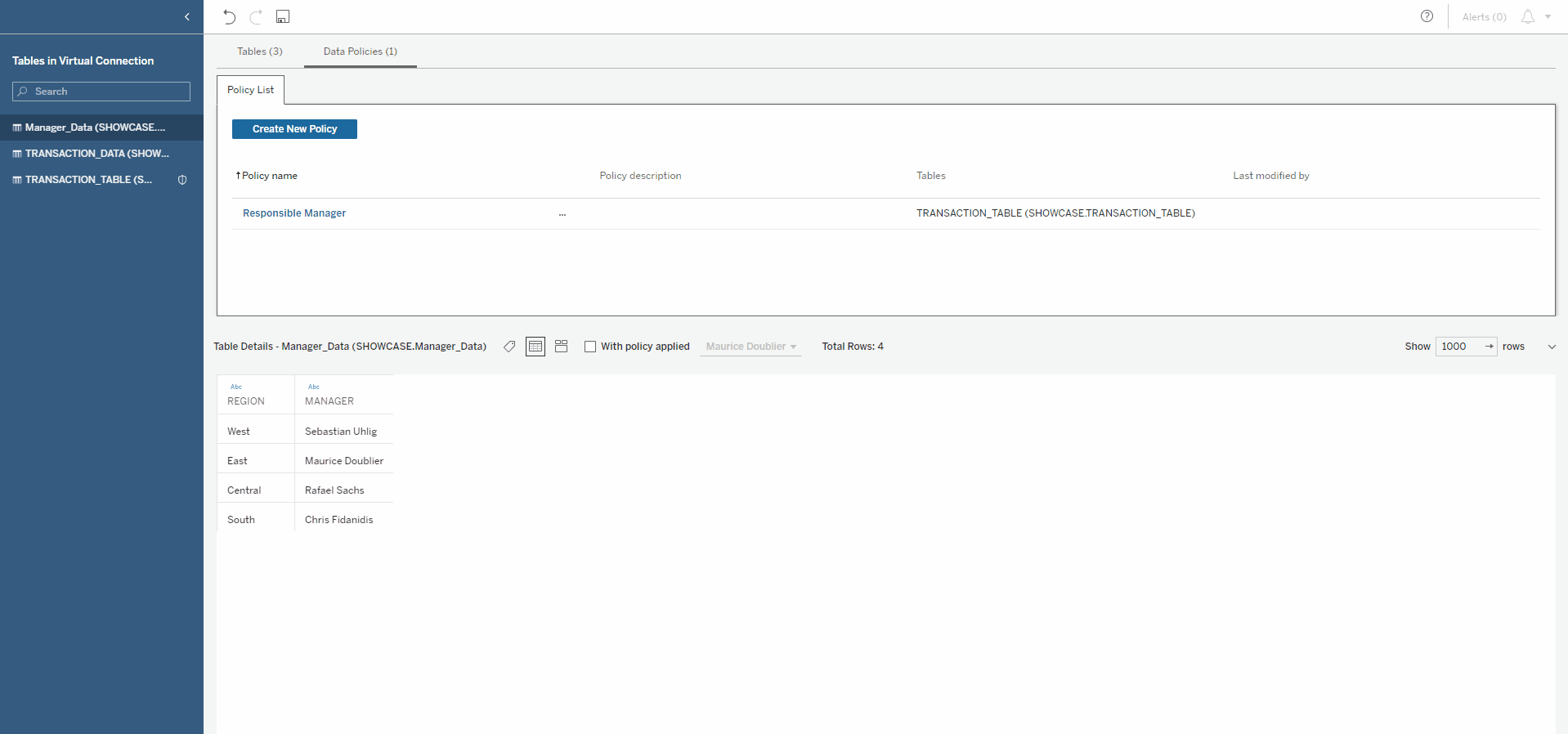Screen dimensions: 1568x734
Task: Click the undo arrow icon
Action: point(229,16)
